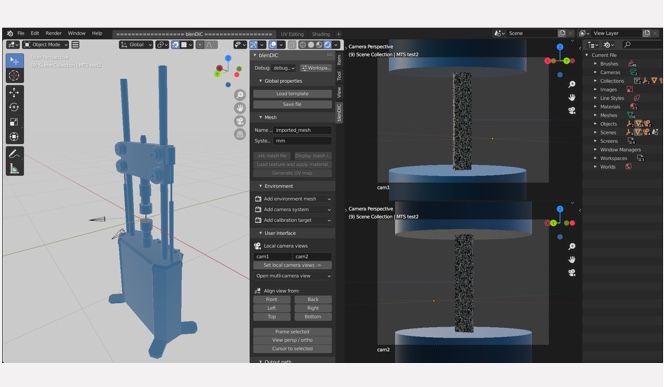Select the Annotate tool
This screenshot has height=387, width=664.
click(14, 154)
